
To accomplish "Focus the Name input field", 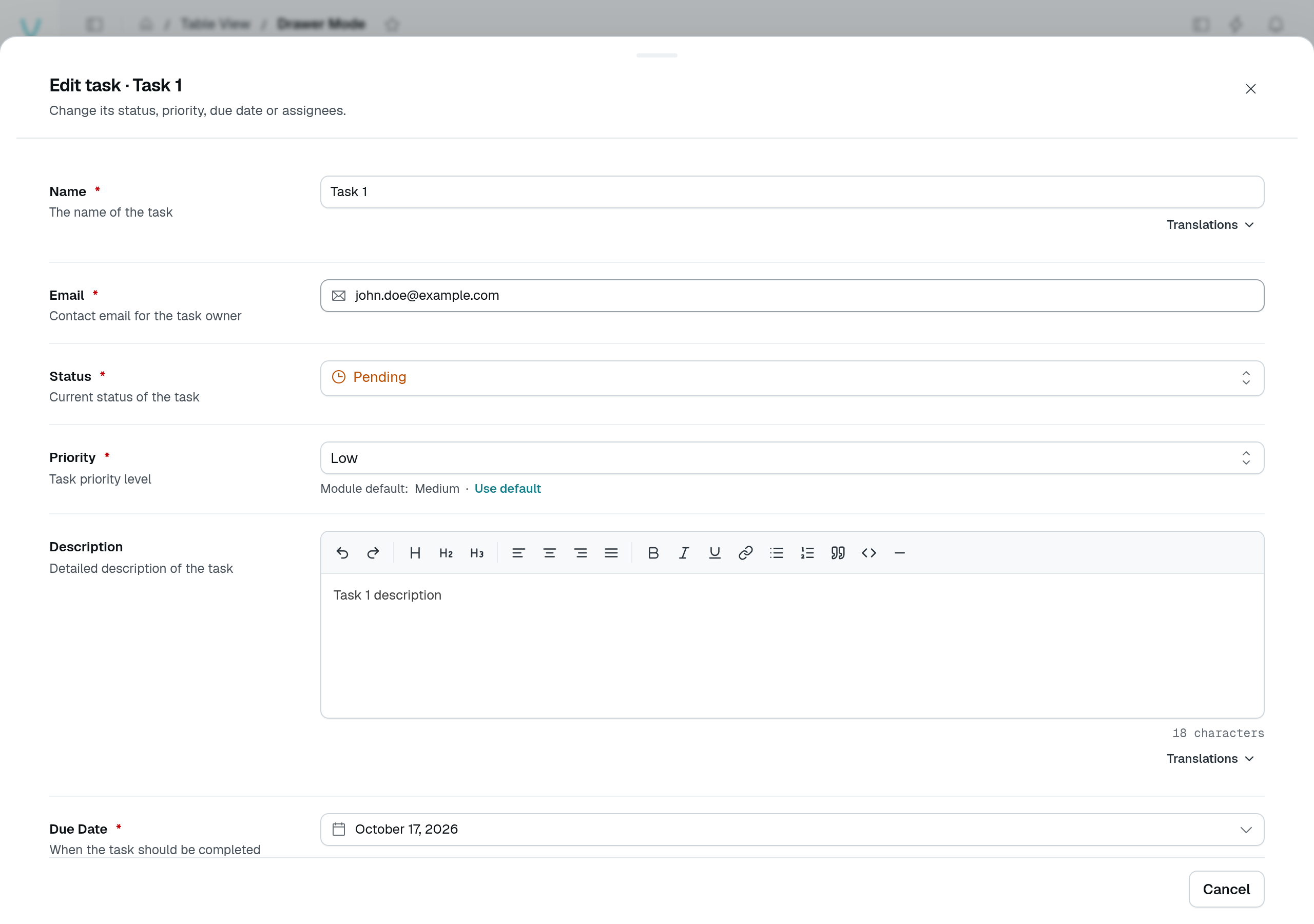I will [x=792, y=192].
